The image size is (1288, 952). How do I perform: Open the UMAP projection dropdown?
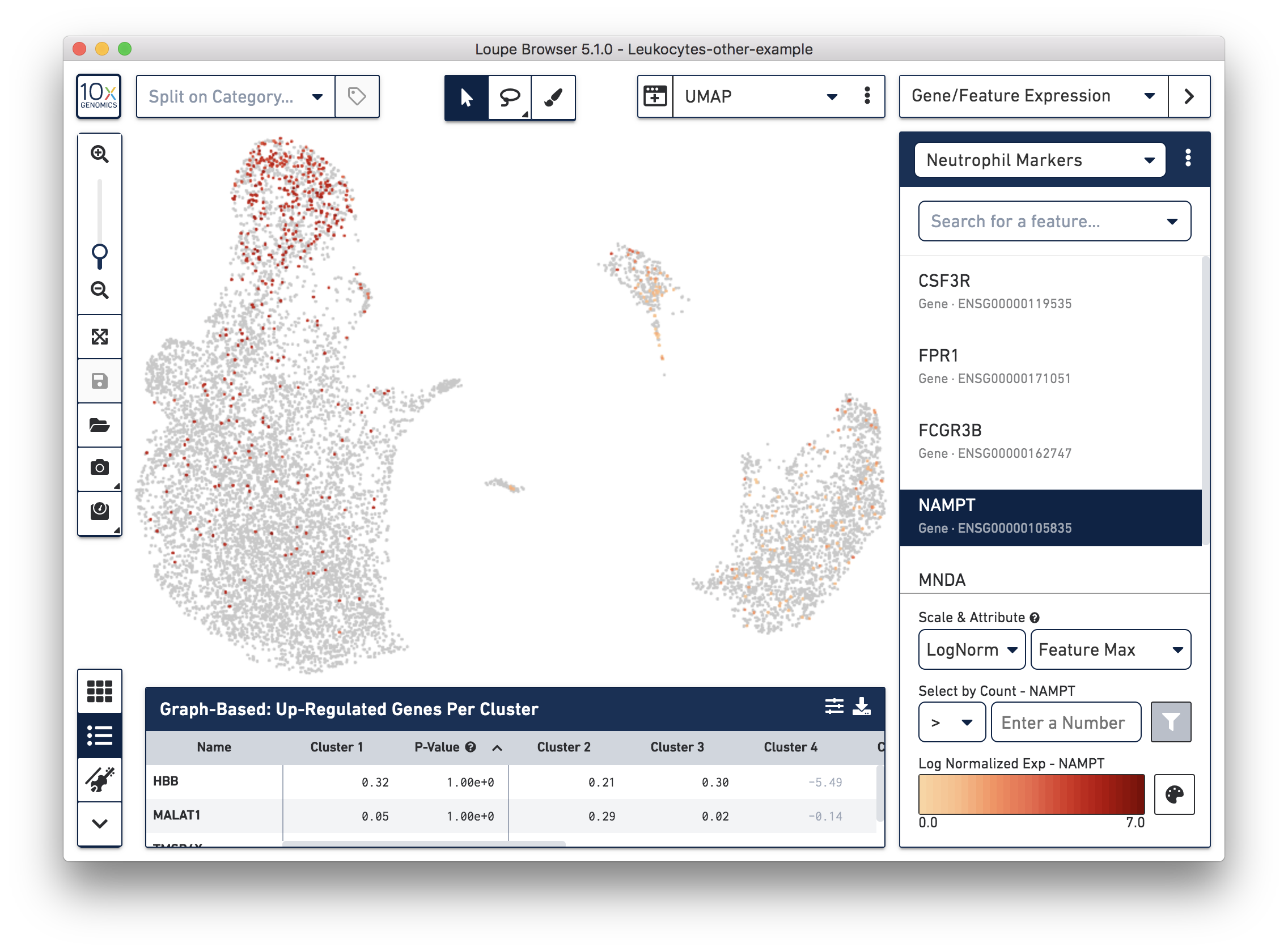[760, 96]
